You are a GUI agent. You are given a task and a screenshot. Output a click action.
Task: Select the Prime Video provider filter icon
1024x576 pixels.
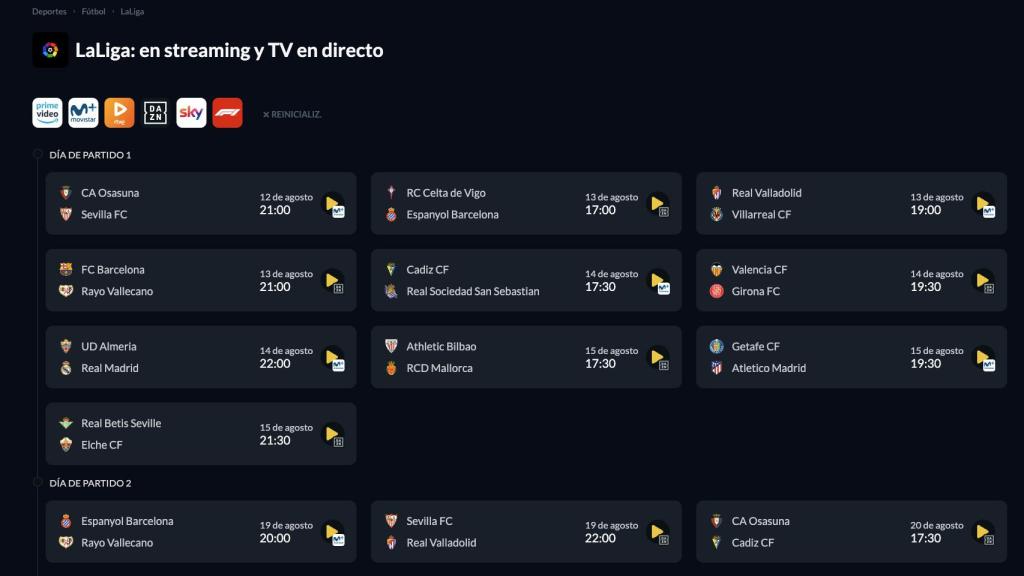pos(46,113)
